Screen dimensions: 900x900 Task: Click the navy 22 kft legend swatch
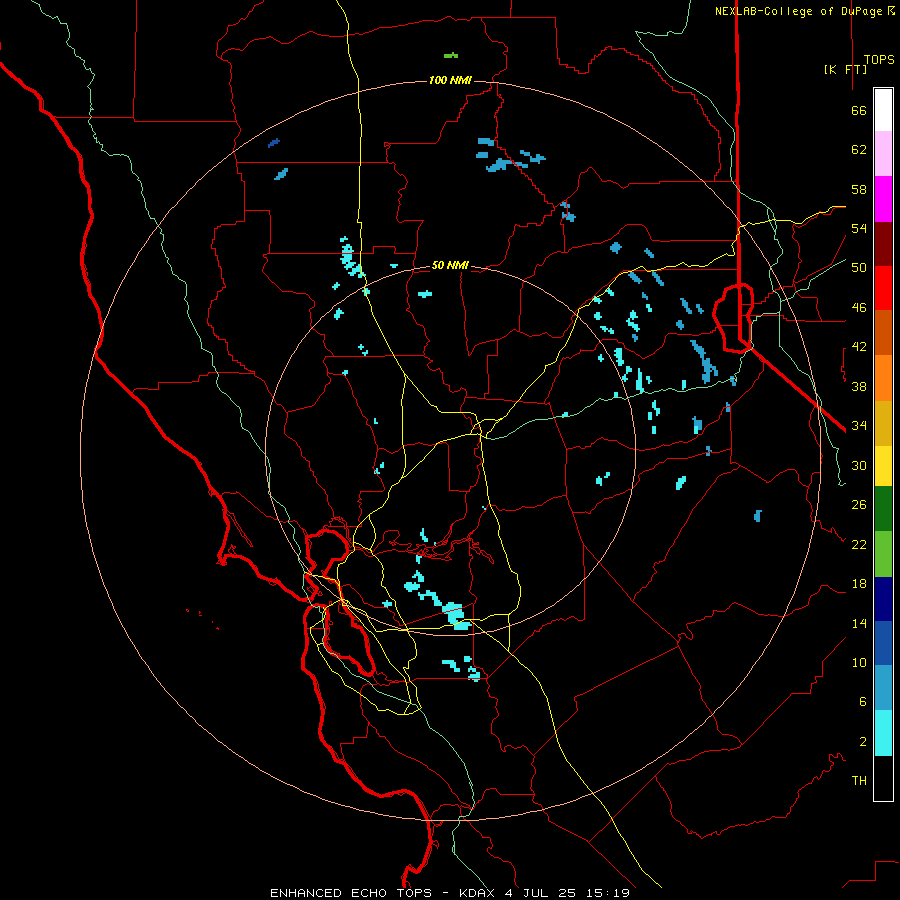click(x=883, y=599)
